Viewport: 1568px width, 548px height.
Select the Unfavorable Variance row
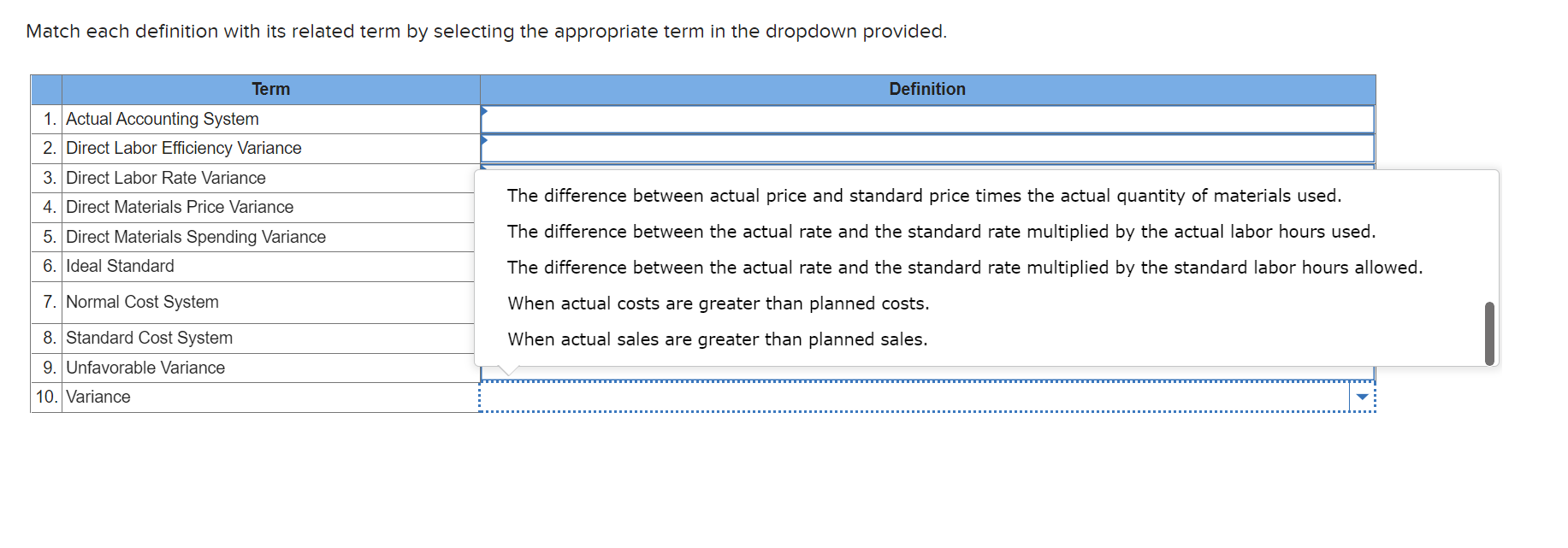click(x=145, y=368)
